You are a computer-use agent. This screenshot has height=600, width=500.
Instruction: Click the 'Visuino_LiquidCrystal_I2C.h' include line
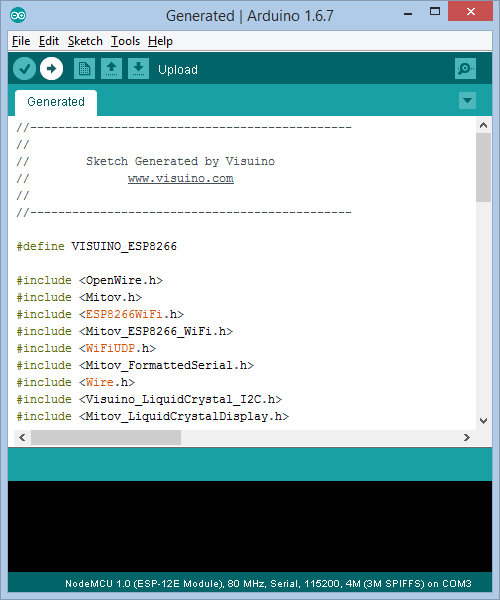[149, 399]
